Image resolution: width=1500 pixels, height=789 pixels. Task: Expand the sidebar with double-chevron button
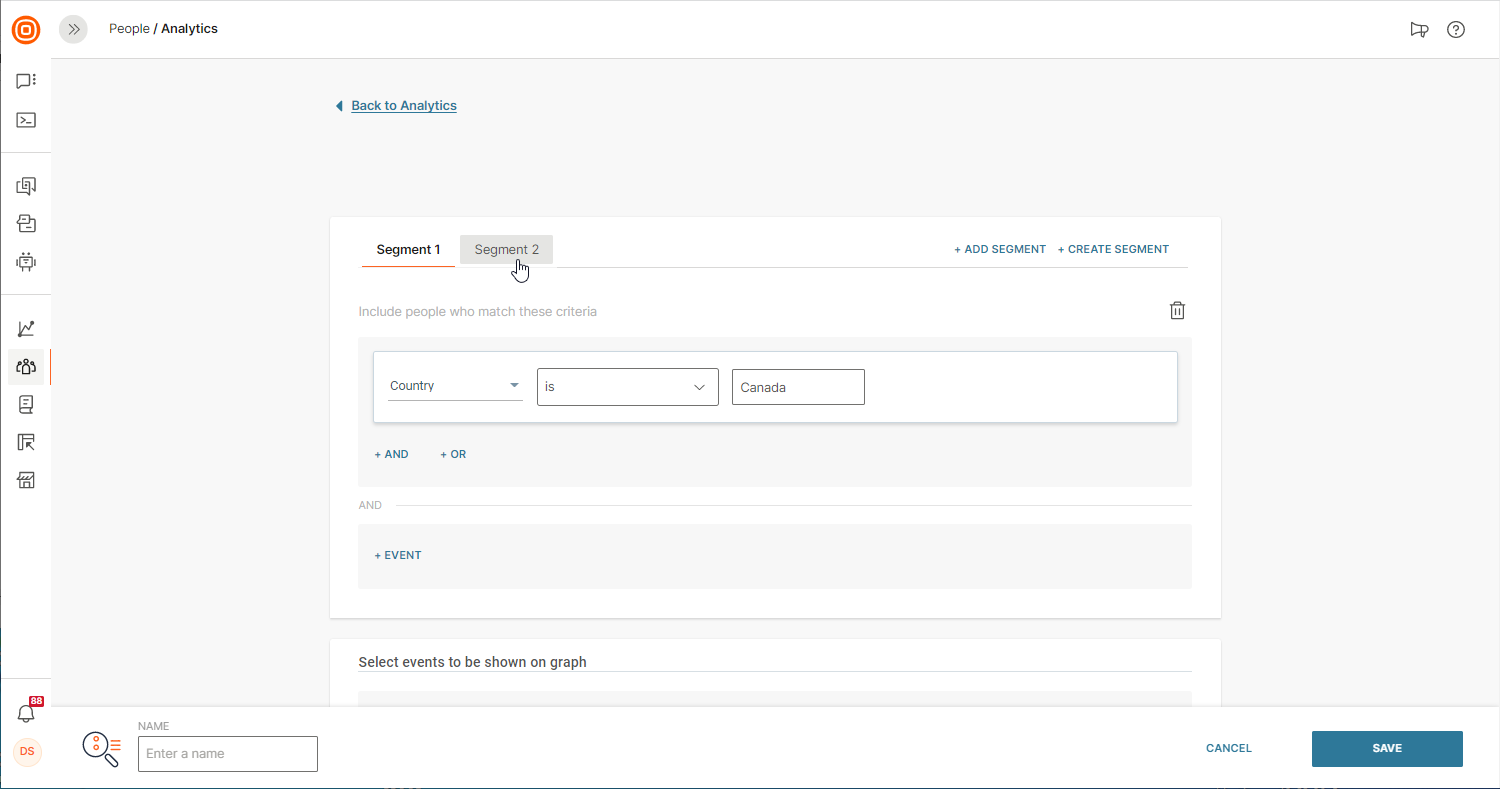point(73,30)
